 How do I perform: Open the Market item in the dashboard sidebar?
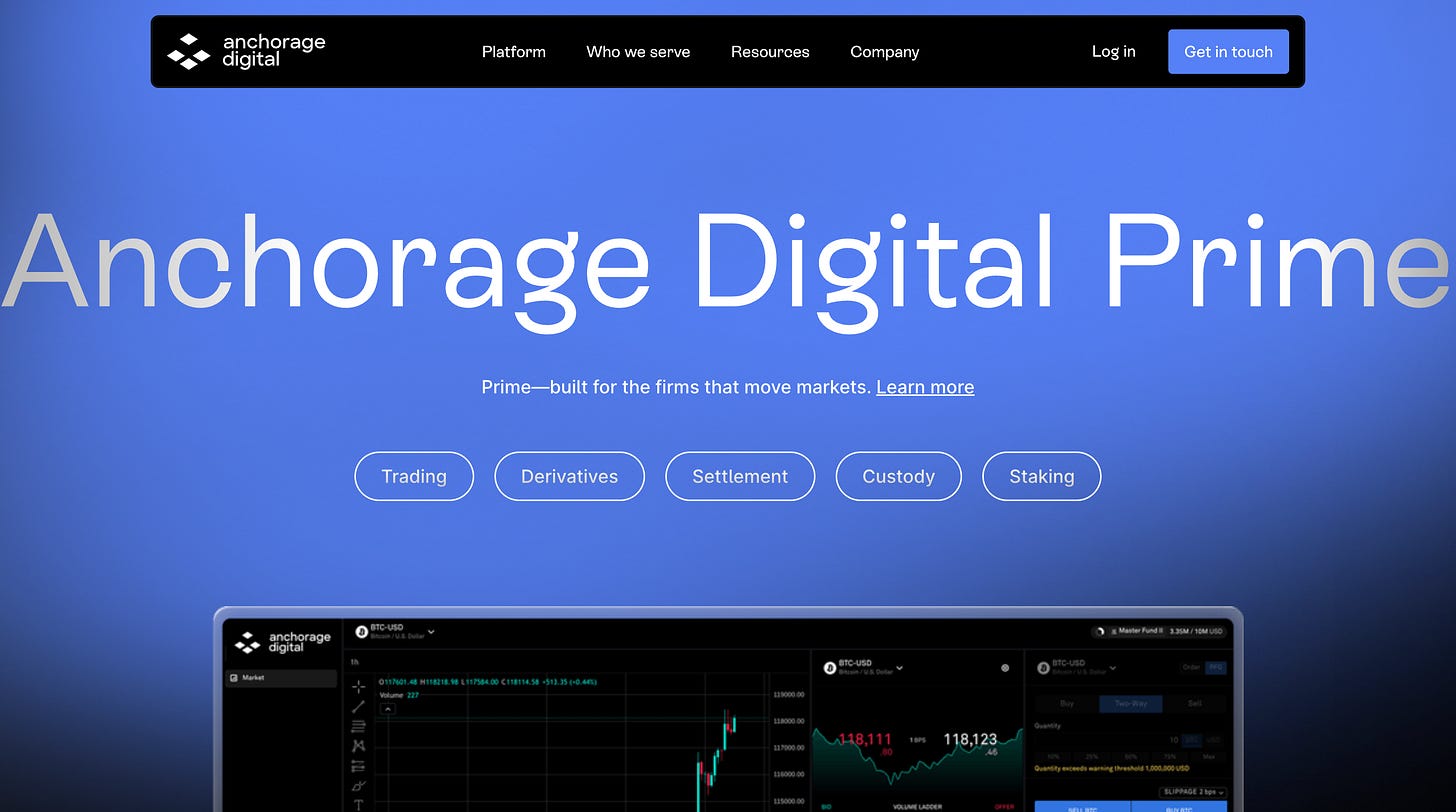click(x=280, y=678)
